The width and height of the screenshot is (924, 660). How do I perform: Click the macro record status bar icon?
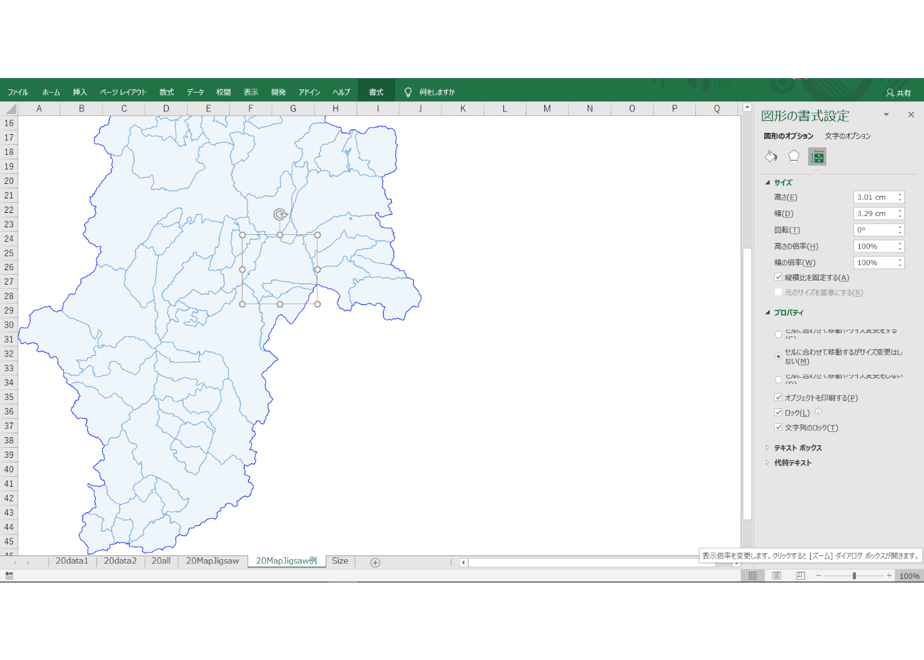[x=9, y=576]
